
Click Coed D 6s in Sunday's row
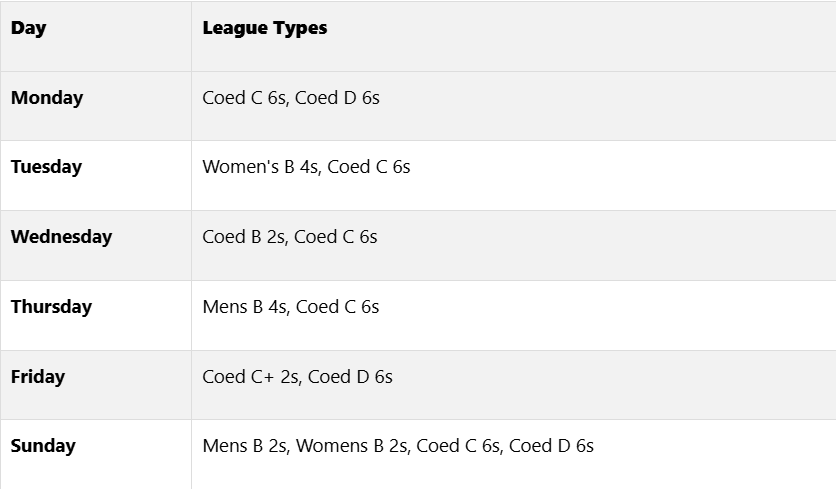[x=551, y=446]
